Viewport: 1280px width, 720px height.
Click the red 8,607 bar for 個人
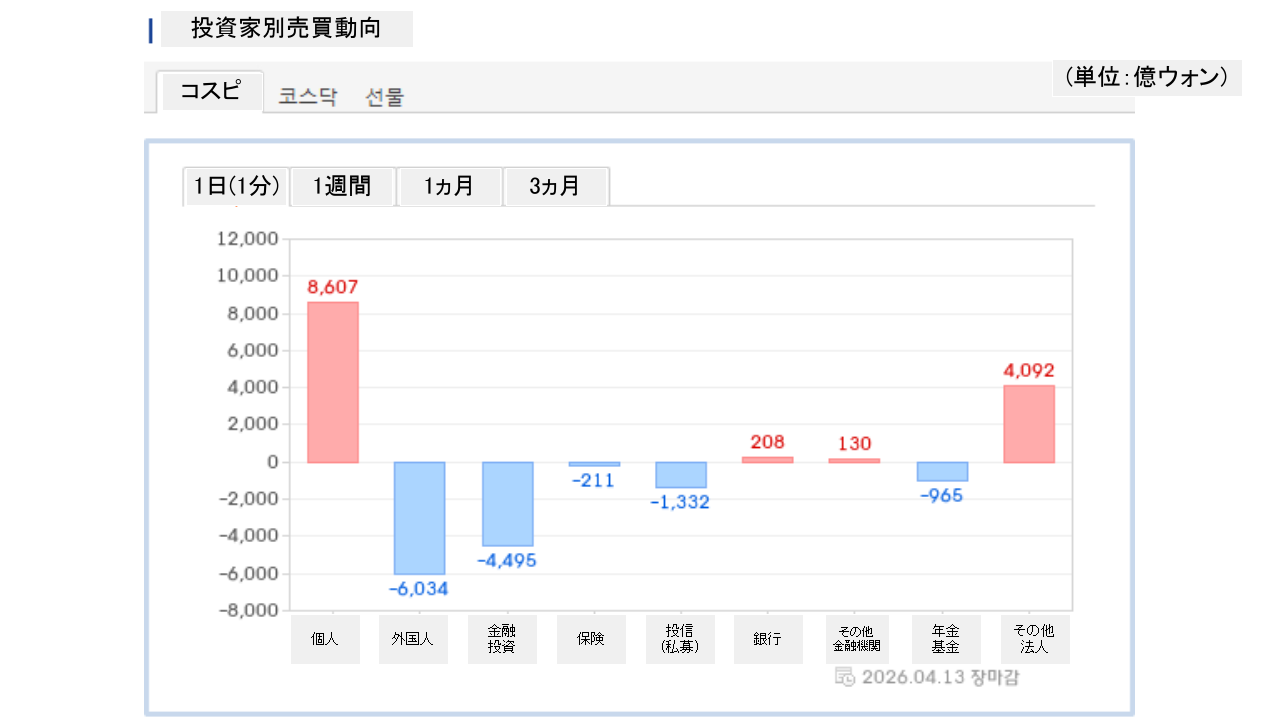(x=332, y=382)
